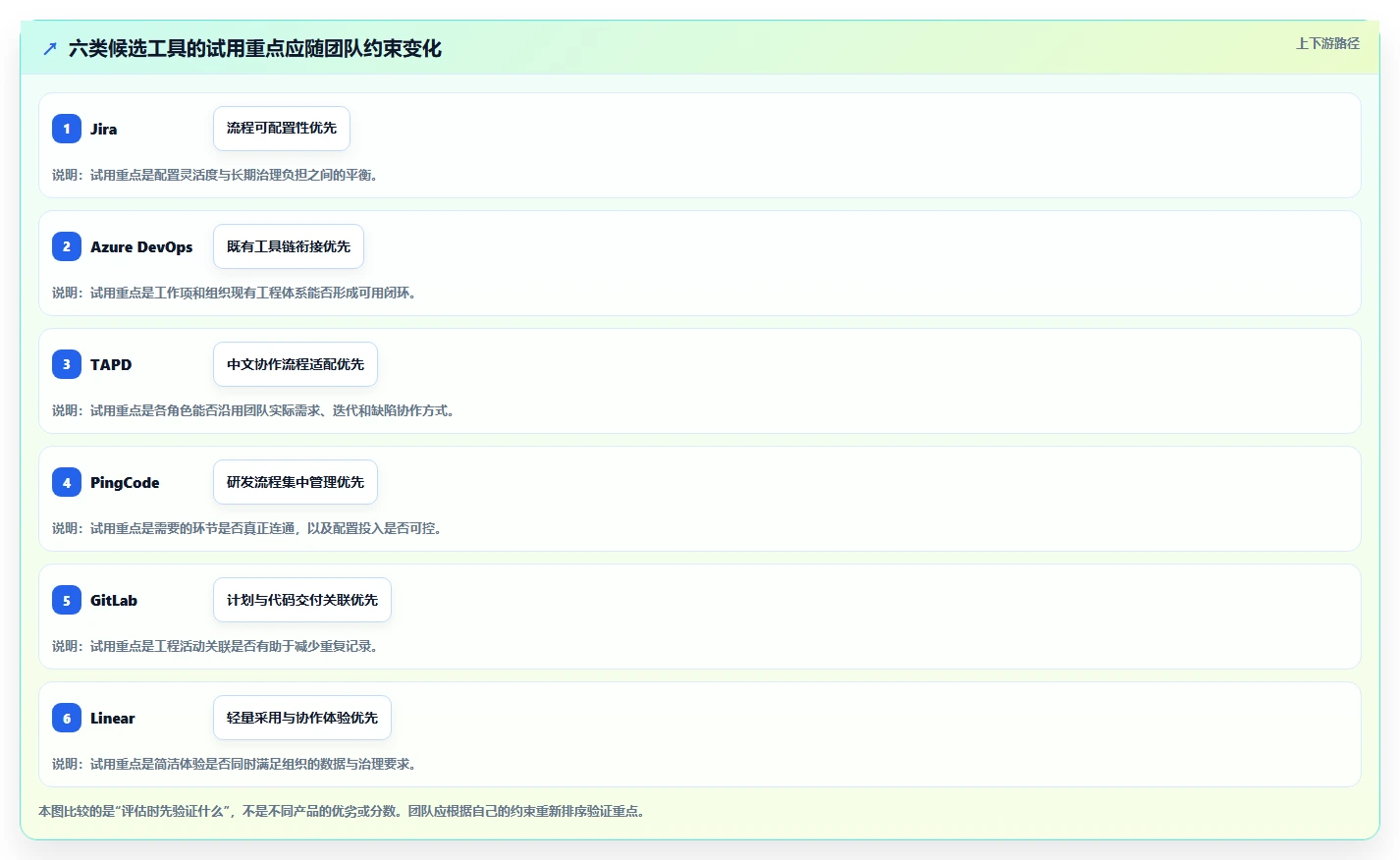1400x860 pixels.
Task: Click the number 4 badge for PingCode
Action: point(67,482)
